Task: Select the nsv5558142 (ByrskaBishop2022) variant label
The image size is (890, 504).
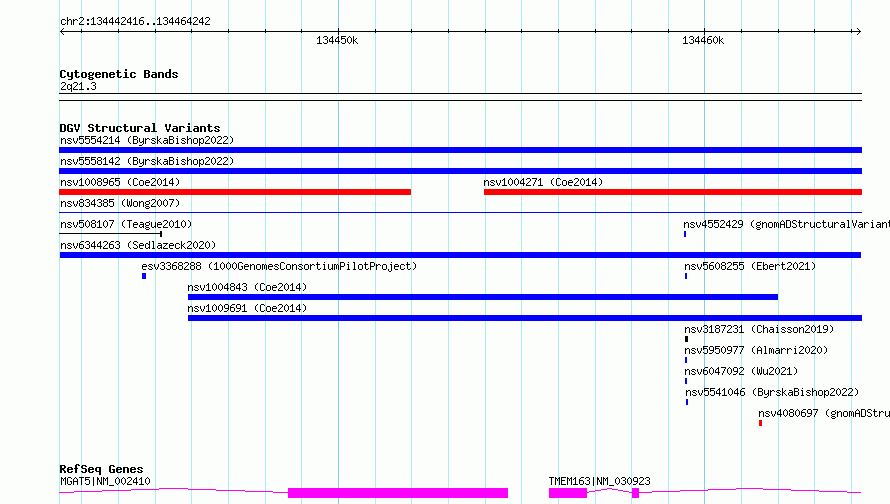Action: (x=147, y=161)
